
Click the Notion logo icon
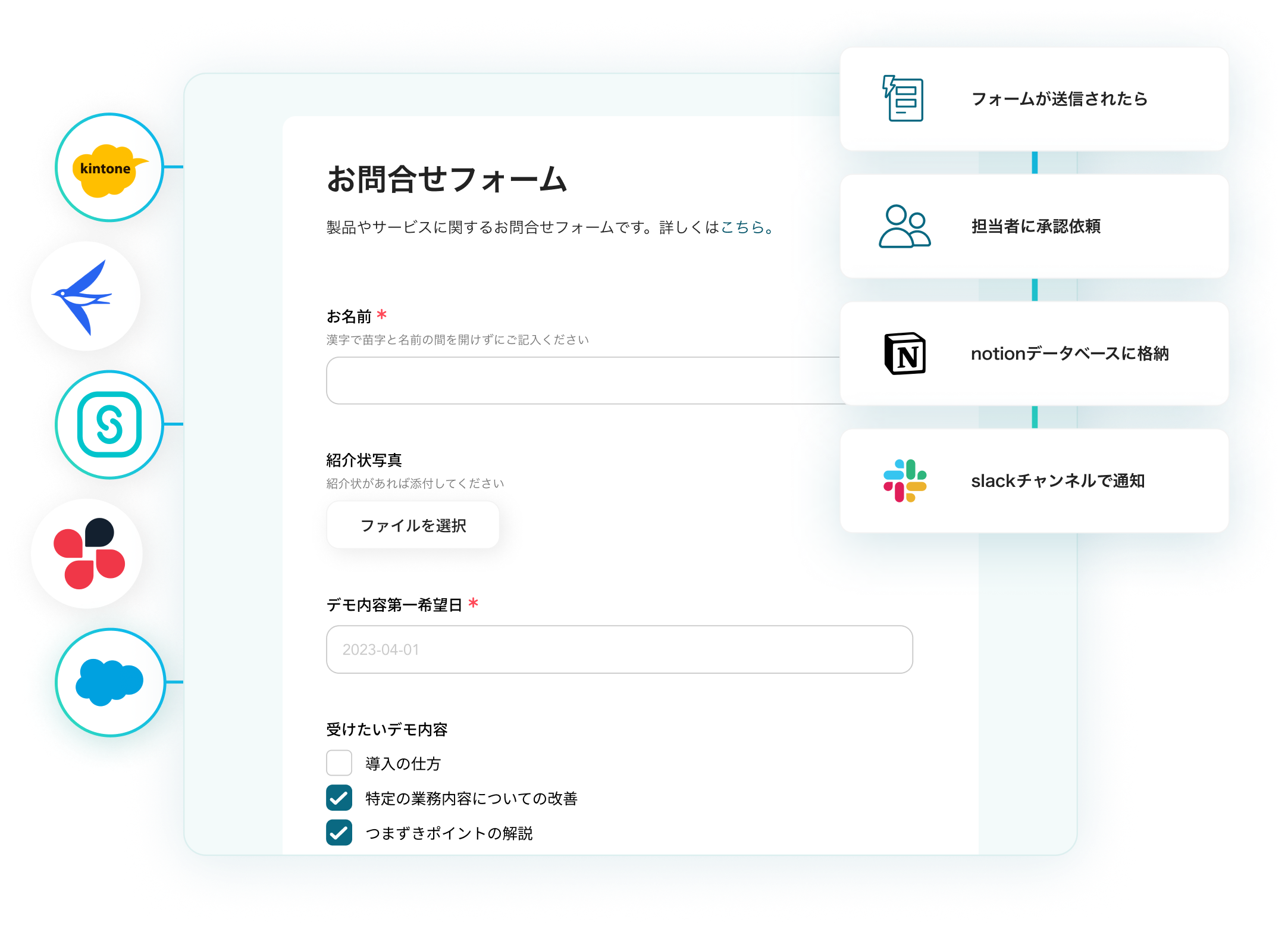click(x=904, y=354)
